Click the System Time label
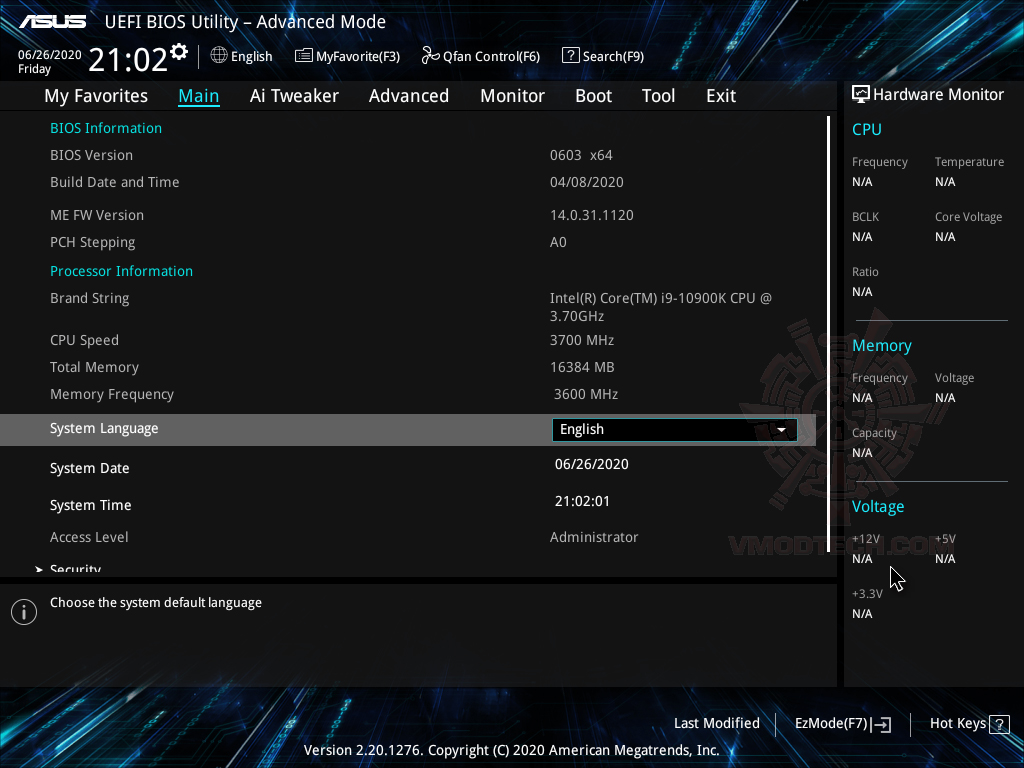 (x=90, y=505)
